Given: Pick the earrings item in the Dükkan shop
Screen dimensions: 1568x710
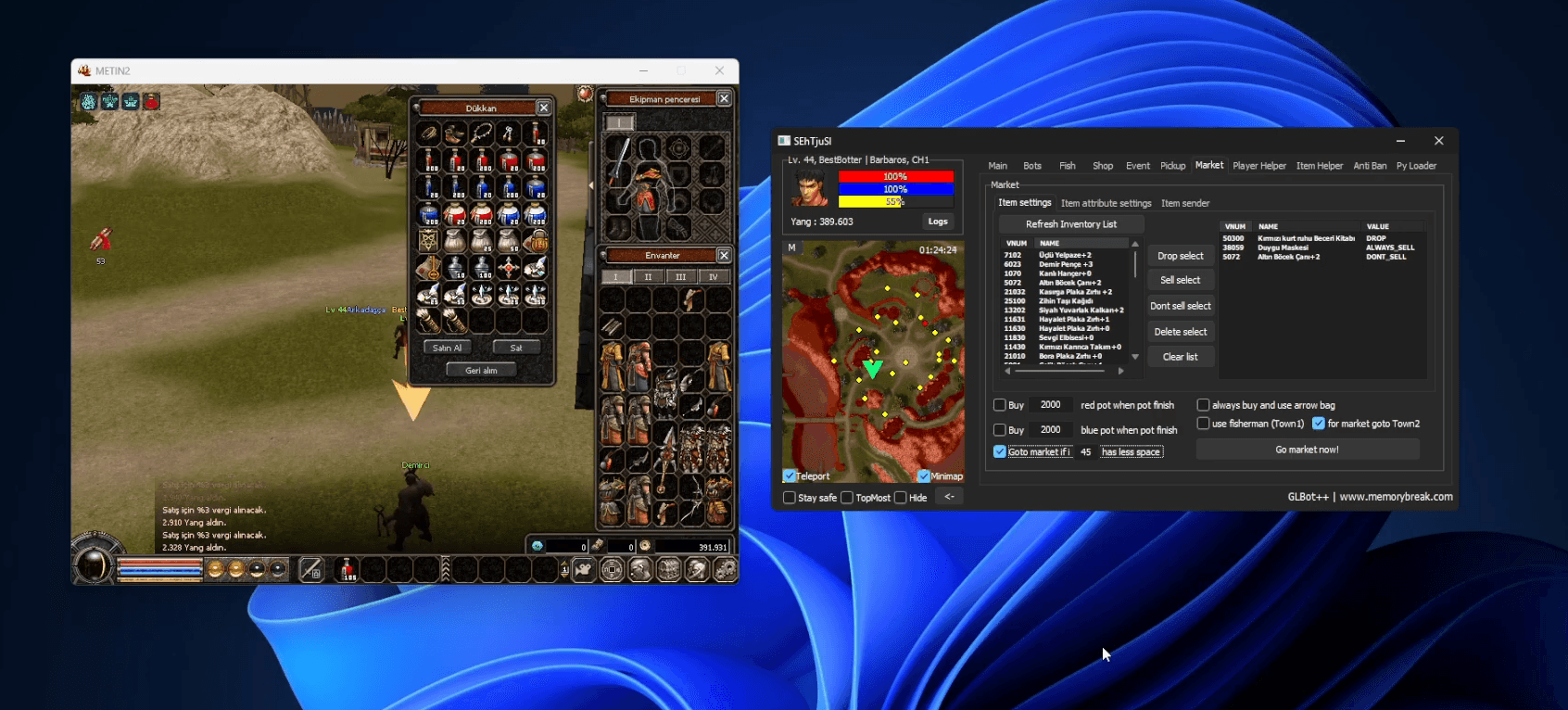Looking at the screenshot, I should tap(508, 133).
